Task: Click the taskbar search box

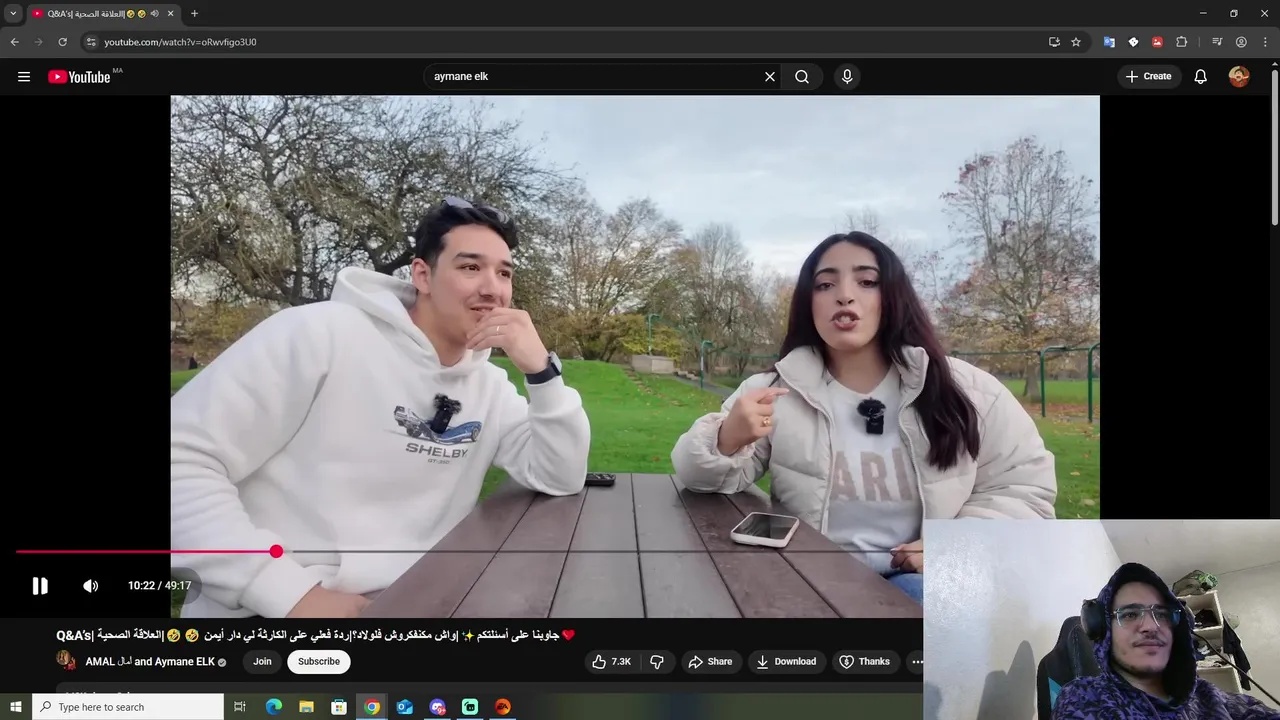Action: tap(128, 707)
